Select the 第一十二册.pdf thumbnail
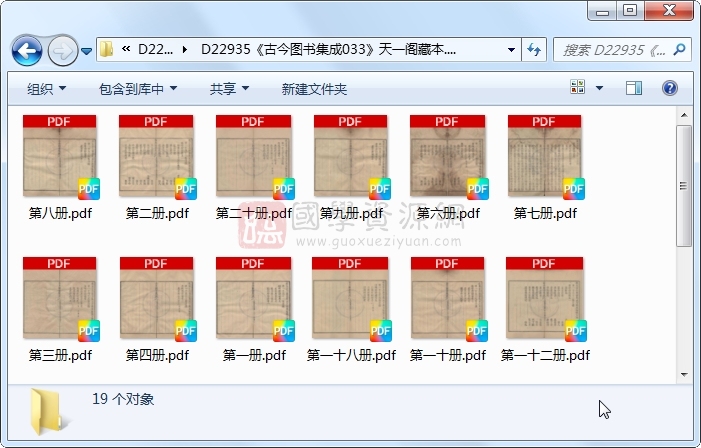The image size is (701, 448). pos(545,299)
